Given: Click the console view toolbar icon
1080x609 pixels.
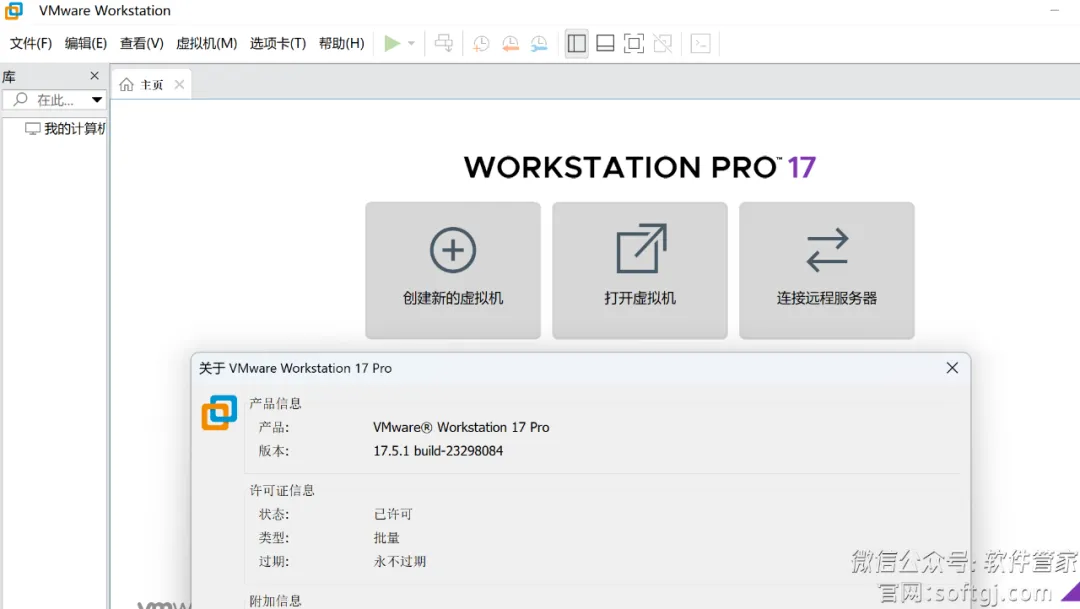Looking at the screenshot, I should 700,43.
